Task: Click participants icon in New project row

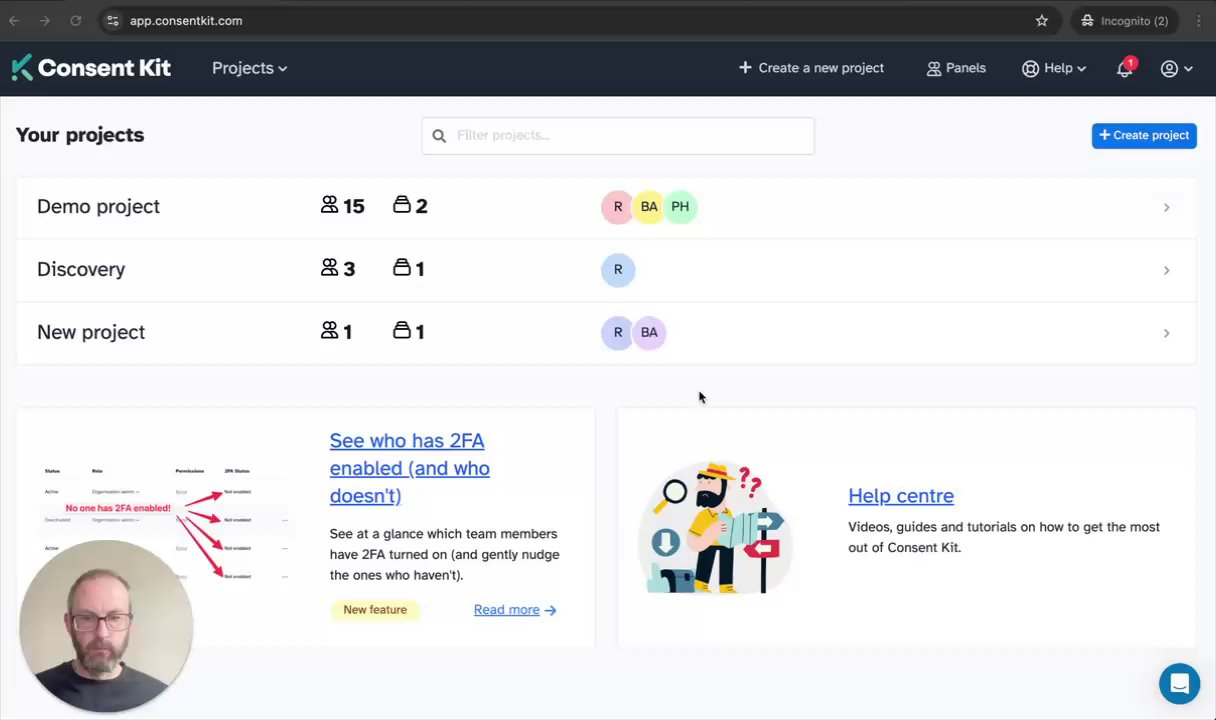Action: [329, 330]
